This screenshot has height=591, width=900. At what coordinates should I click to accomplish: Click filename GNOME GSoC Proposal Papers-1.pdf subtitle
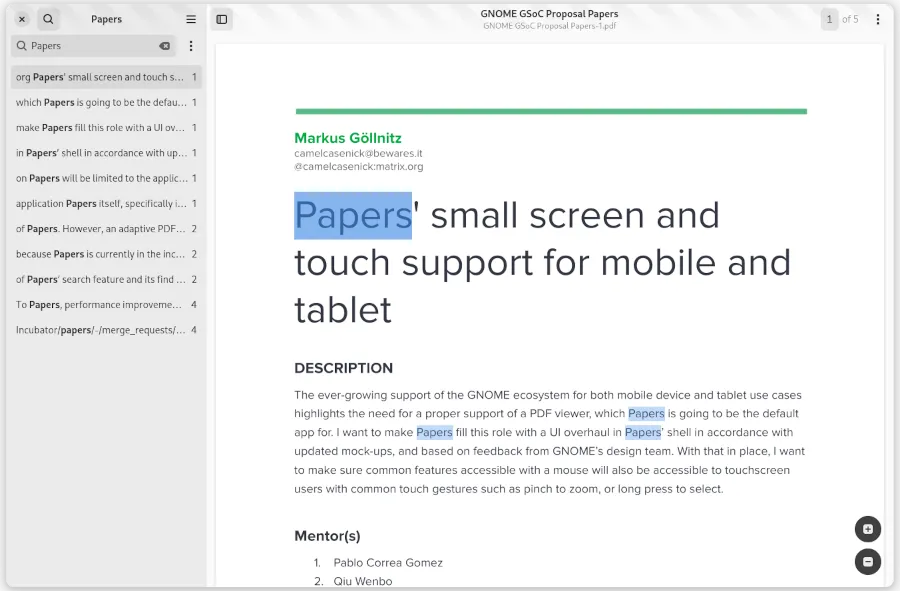point(549,26)
